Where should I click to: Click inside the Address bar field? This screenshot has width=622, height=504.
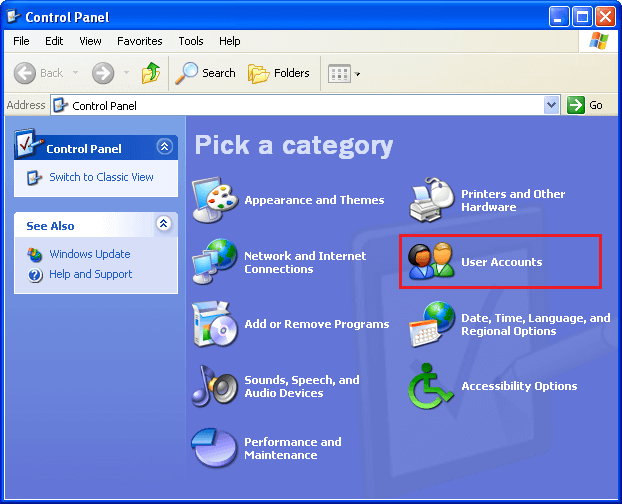coord(305,105)
